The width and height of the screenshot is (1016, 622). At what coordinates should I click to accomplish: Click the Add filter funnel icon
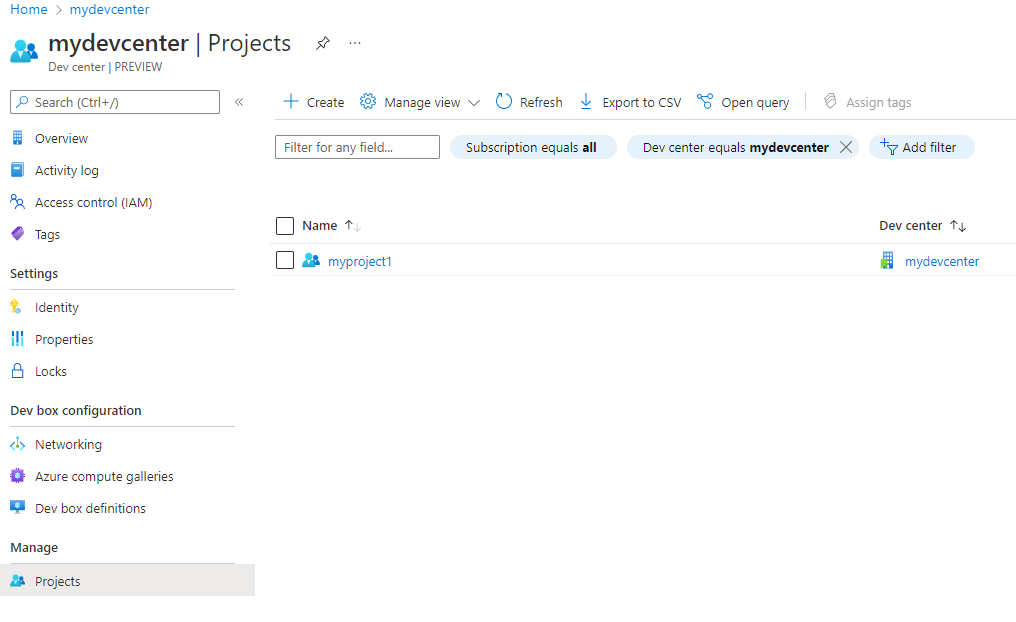pyautogui.click(x=888, y=147)
